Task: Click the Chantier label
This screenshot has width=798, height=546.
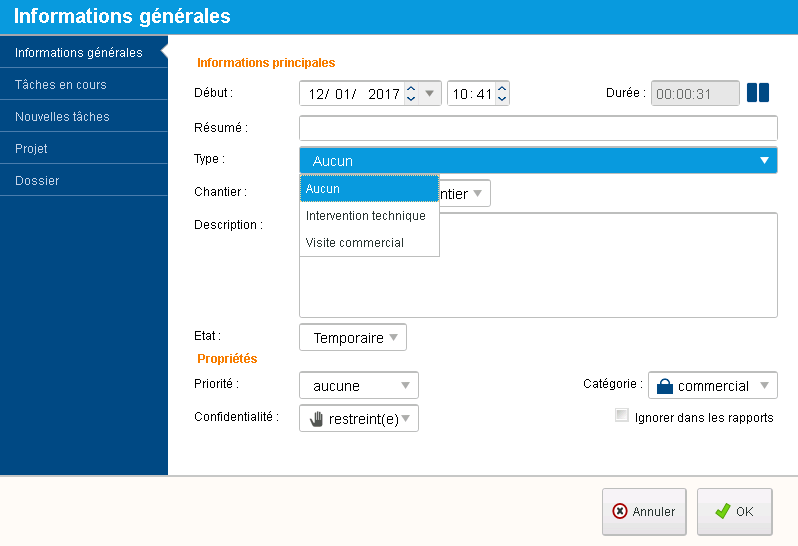Action: pyautogui.click(x=220, y=192)
